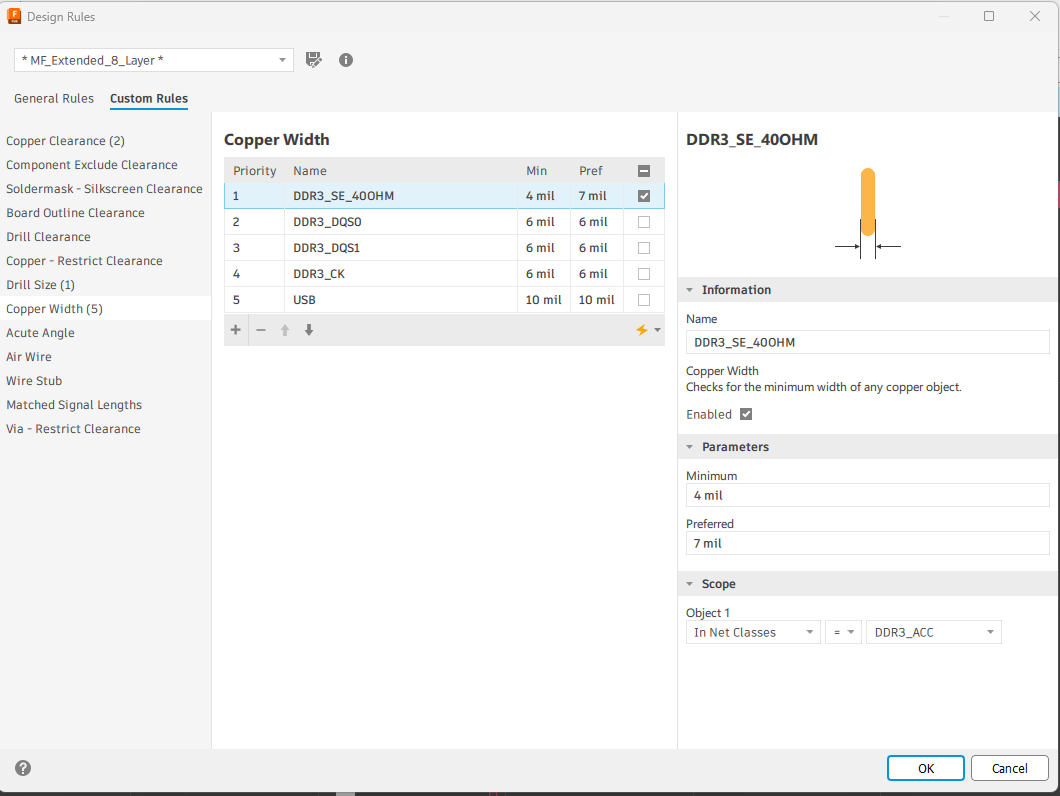
Task: Toggle the header select-all checkbox
Action: coord(644,171)
